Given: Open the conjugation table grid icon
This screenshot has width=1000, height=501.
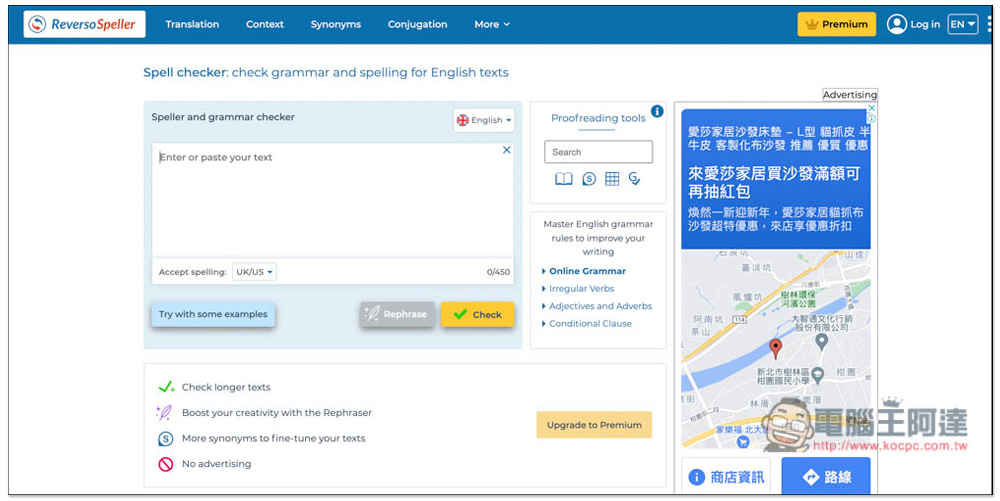Looking at the screenshot, I should pyautogui.click(x=612, y=179).
